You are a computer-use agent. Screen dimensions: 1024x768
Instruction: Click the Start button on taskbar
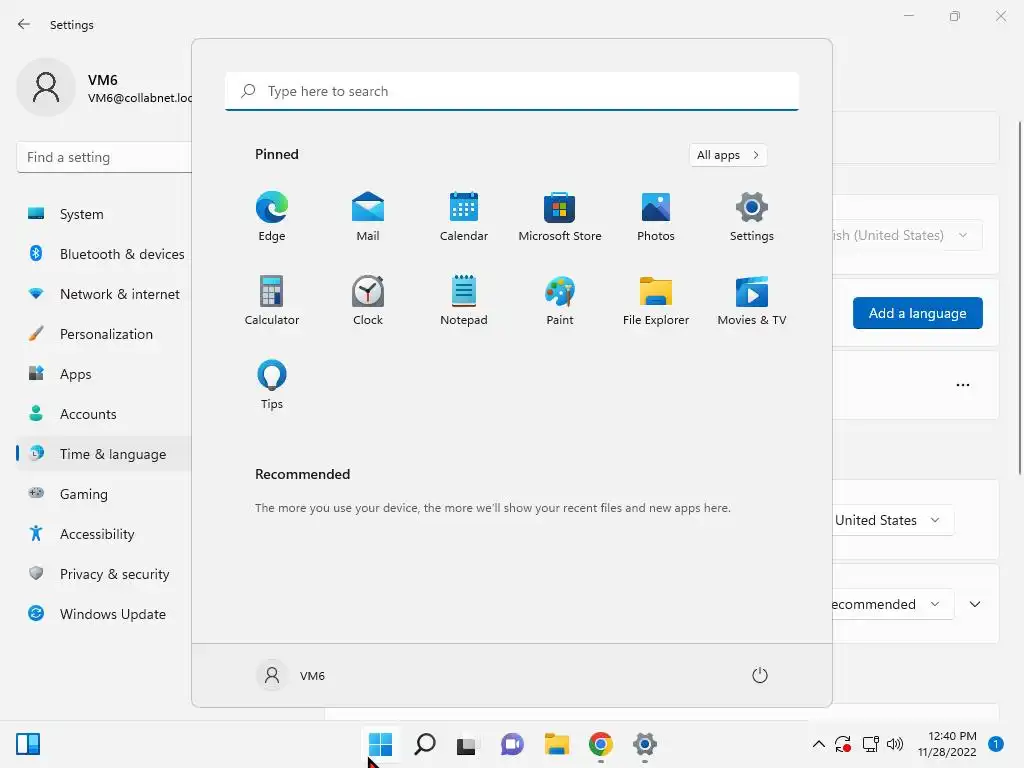380,744
